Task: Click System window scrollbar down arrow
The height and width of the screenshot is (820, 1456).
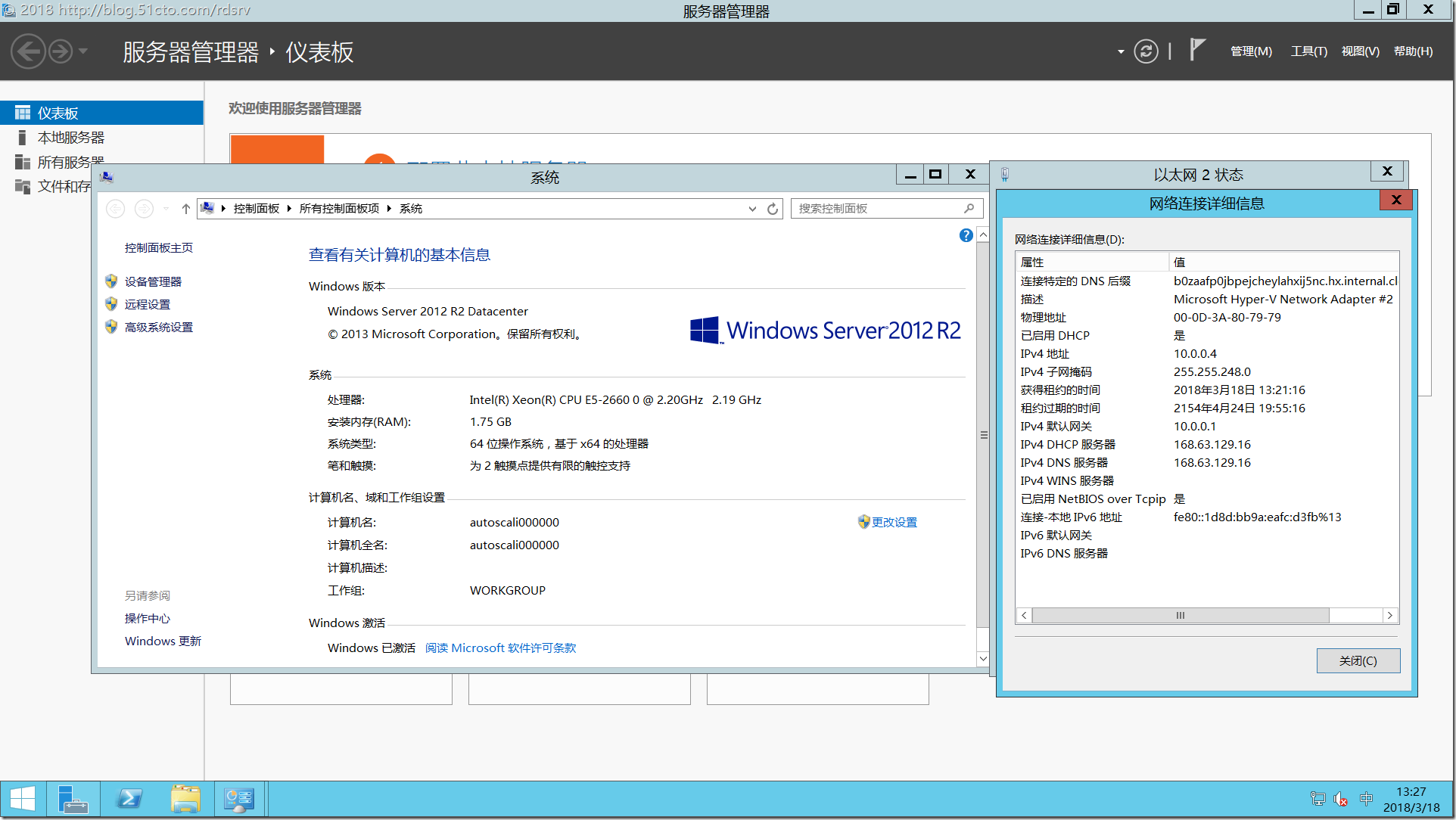Action: (983, 659)
